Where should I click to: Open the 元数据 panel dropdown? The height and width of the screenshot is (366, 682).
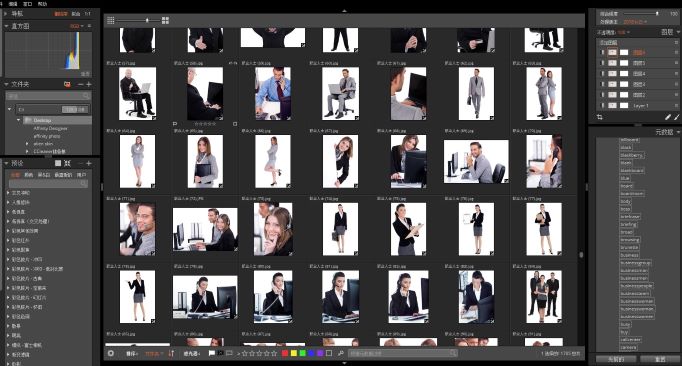click(678, 132)
